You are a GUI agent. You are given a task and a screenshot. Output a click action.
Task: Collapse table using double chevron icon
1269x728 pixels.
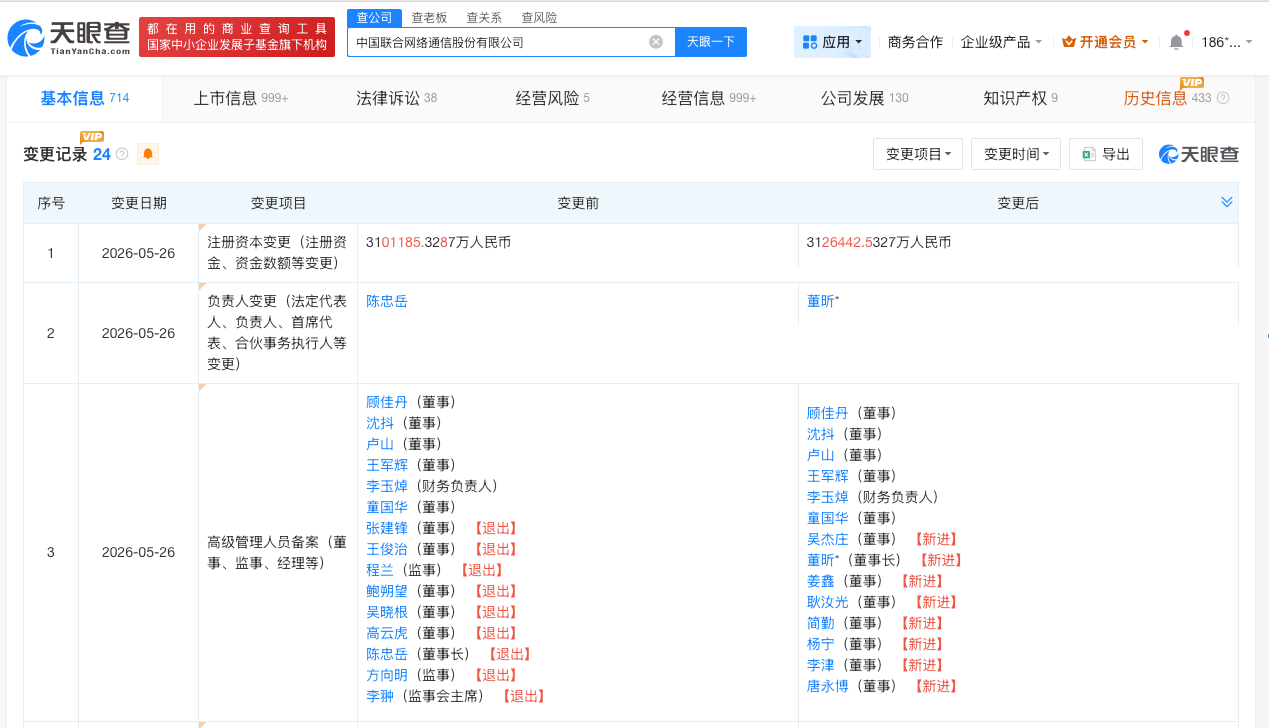[x=1227, y=202]
